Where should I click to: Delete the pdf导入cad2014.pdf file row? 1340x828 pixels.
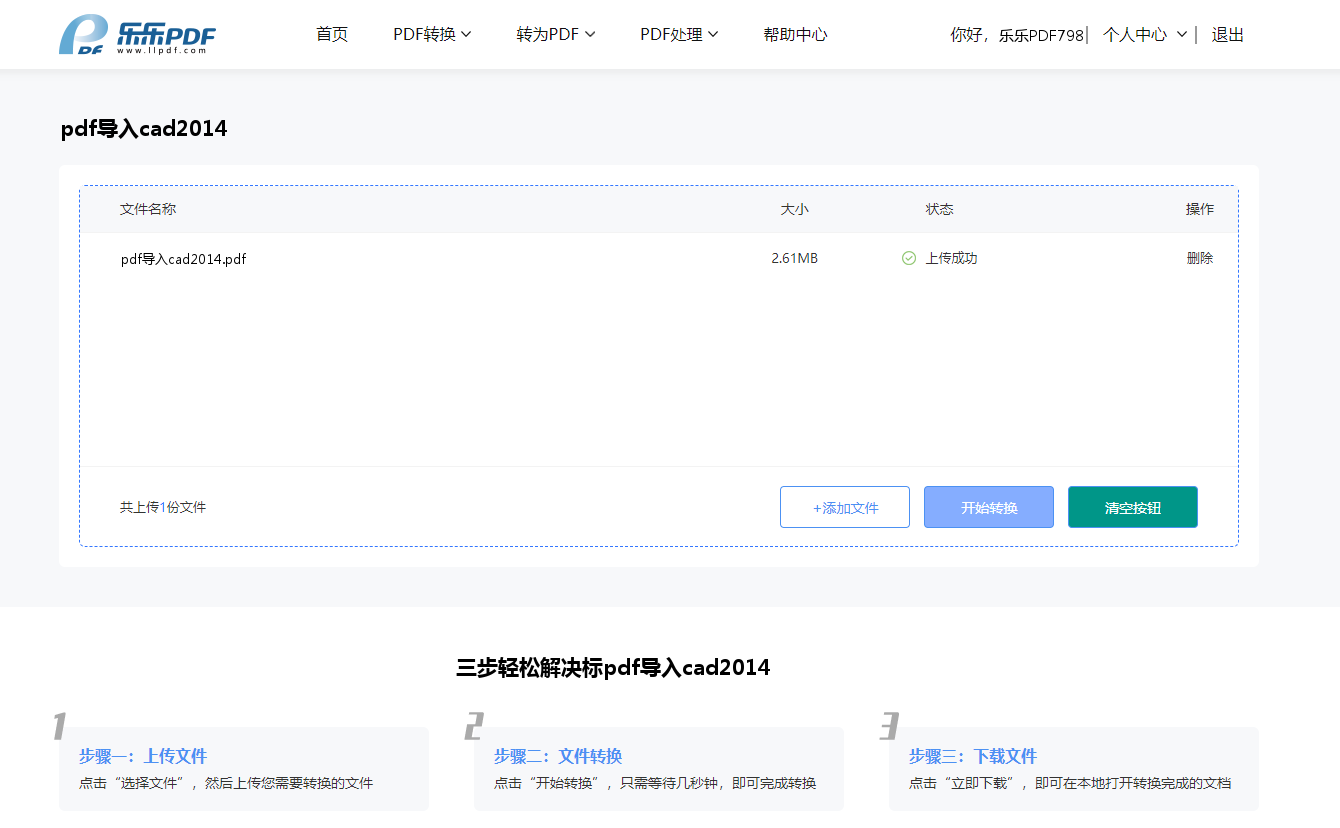tap(1200, 258)
